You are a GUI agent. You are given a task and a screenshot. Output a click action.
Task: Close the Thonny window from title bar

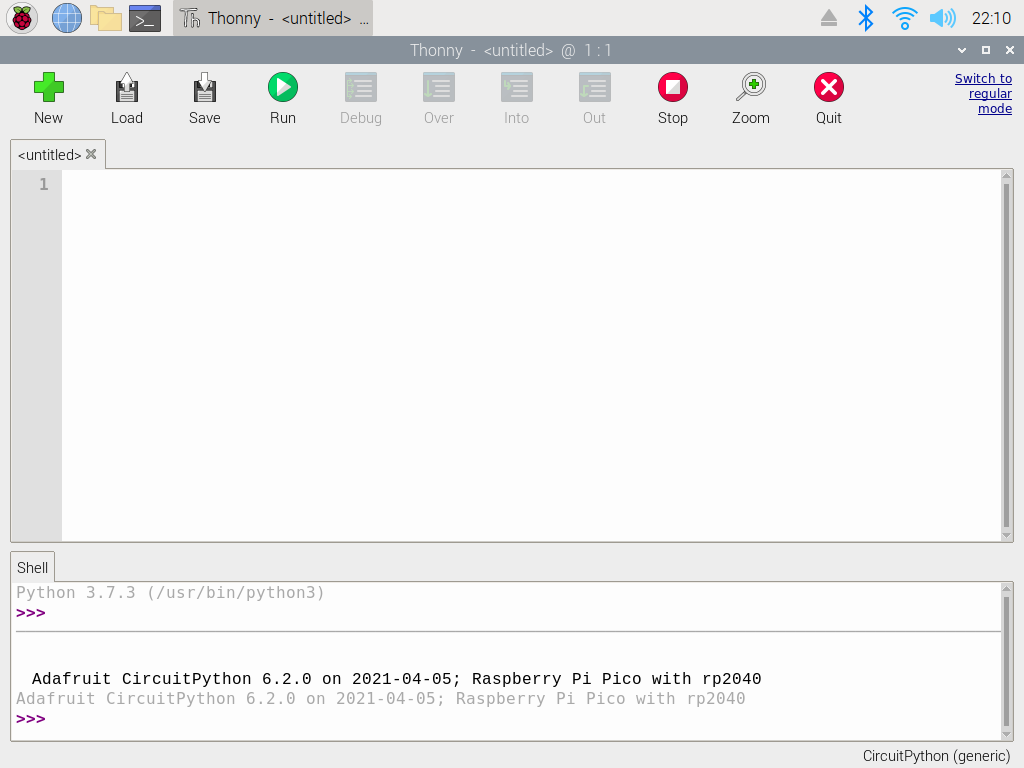[x=1010, y=50]
